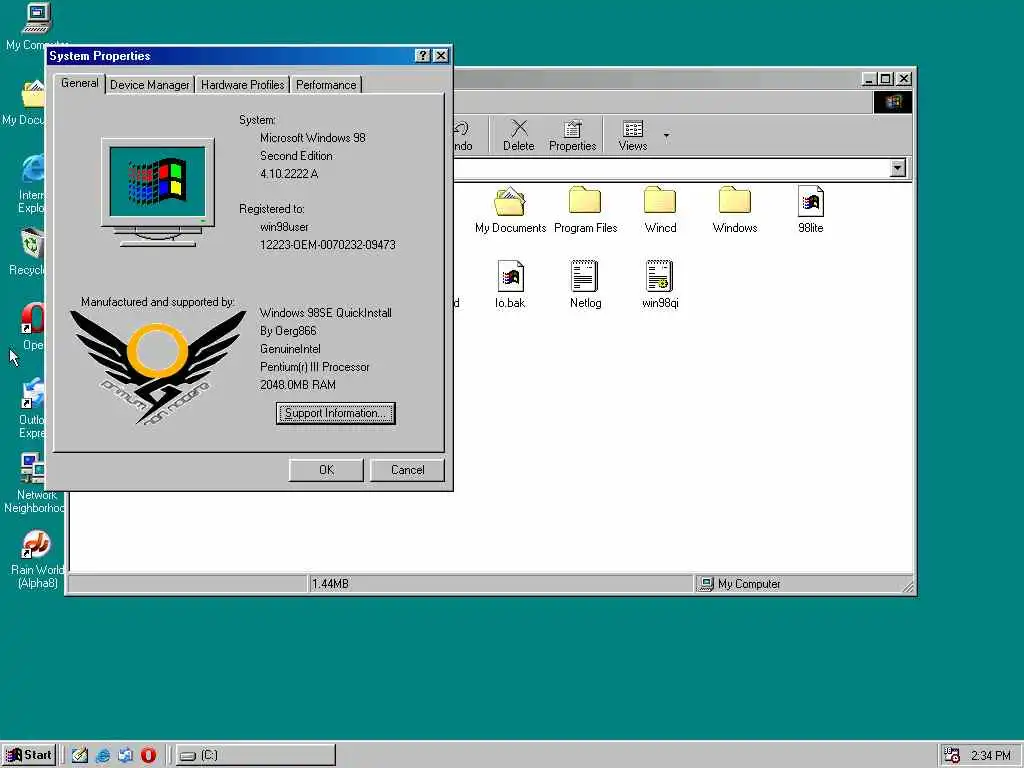Click the Windows 98SE QuickInstall text

click(326, 313)
